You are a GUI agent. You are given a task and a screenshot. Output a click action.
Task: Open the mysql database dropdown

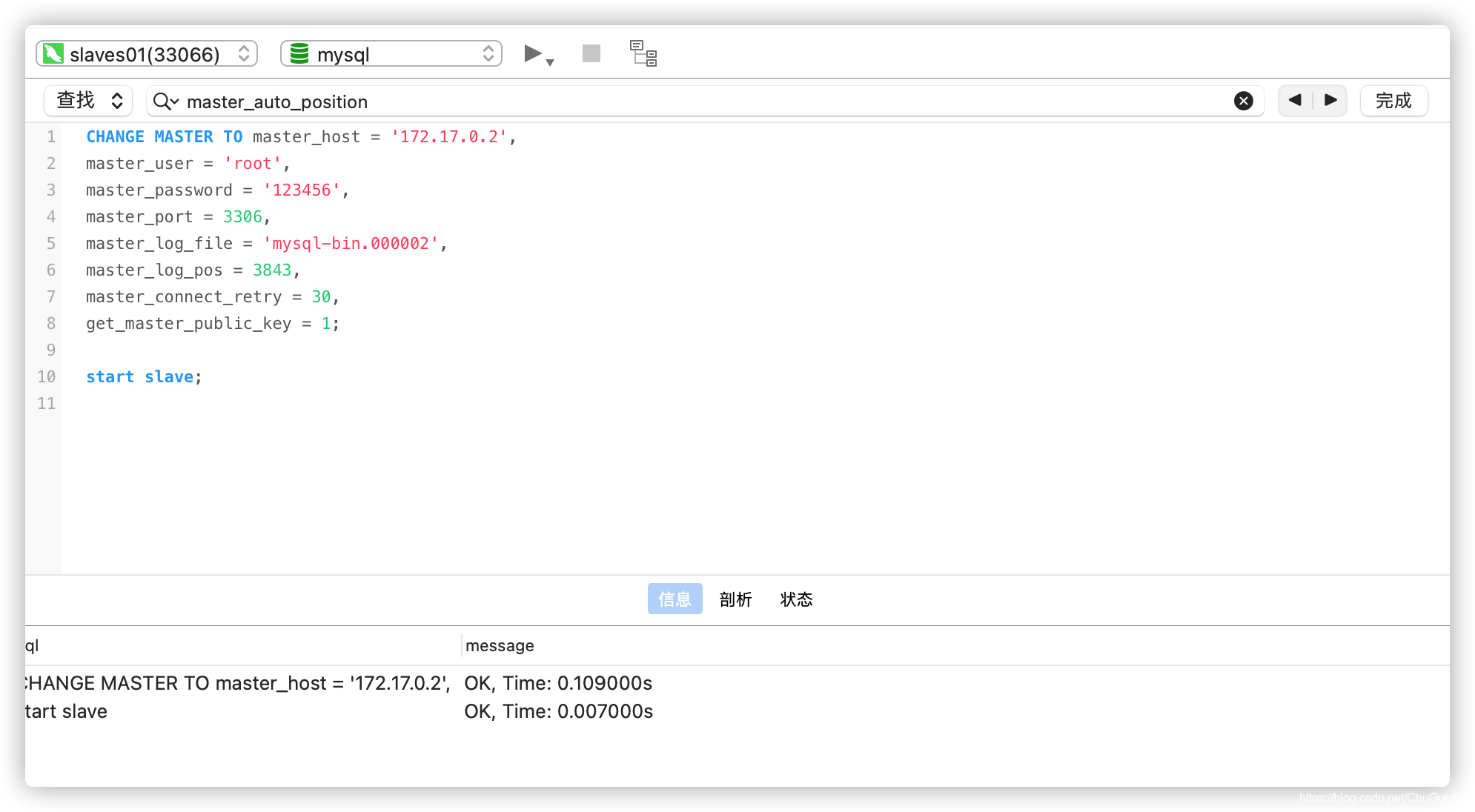[x=391, y=54]
